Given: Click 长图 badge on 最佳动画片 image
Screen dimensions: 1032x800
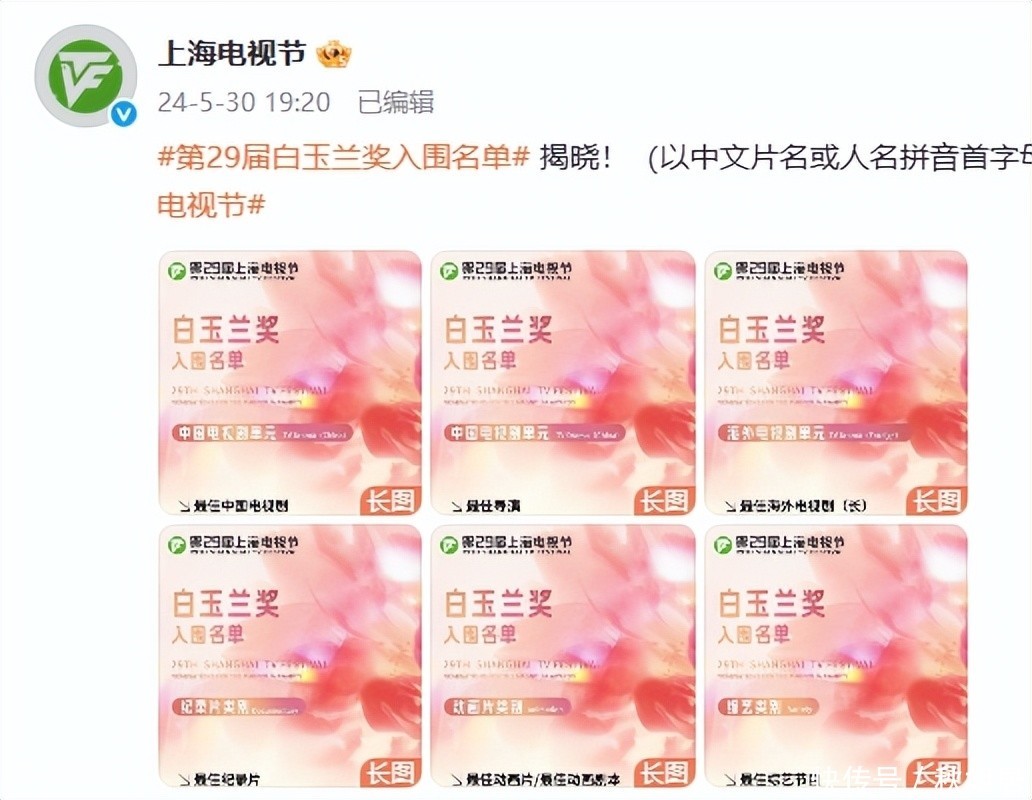Looking at the screenshot, I should pos(665,774).
